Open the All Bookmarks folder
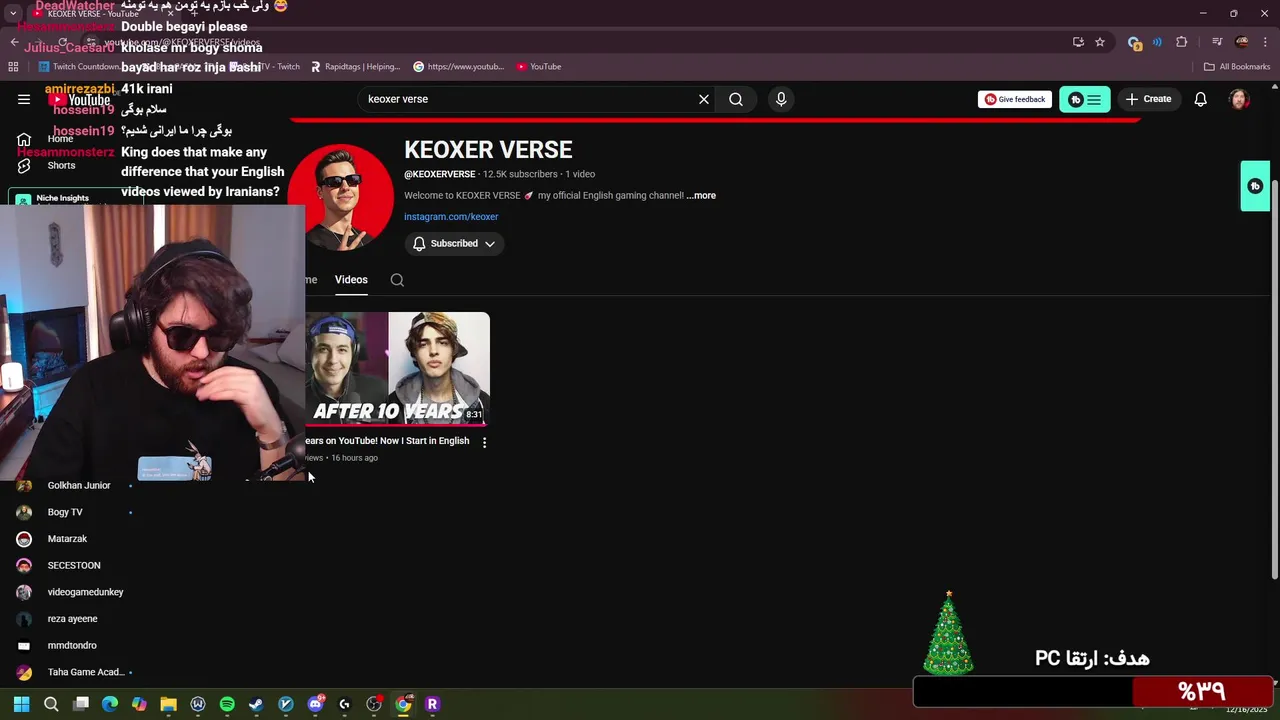Viewport: 1280px width, 720px height. (1237, 67)
